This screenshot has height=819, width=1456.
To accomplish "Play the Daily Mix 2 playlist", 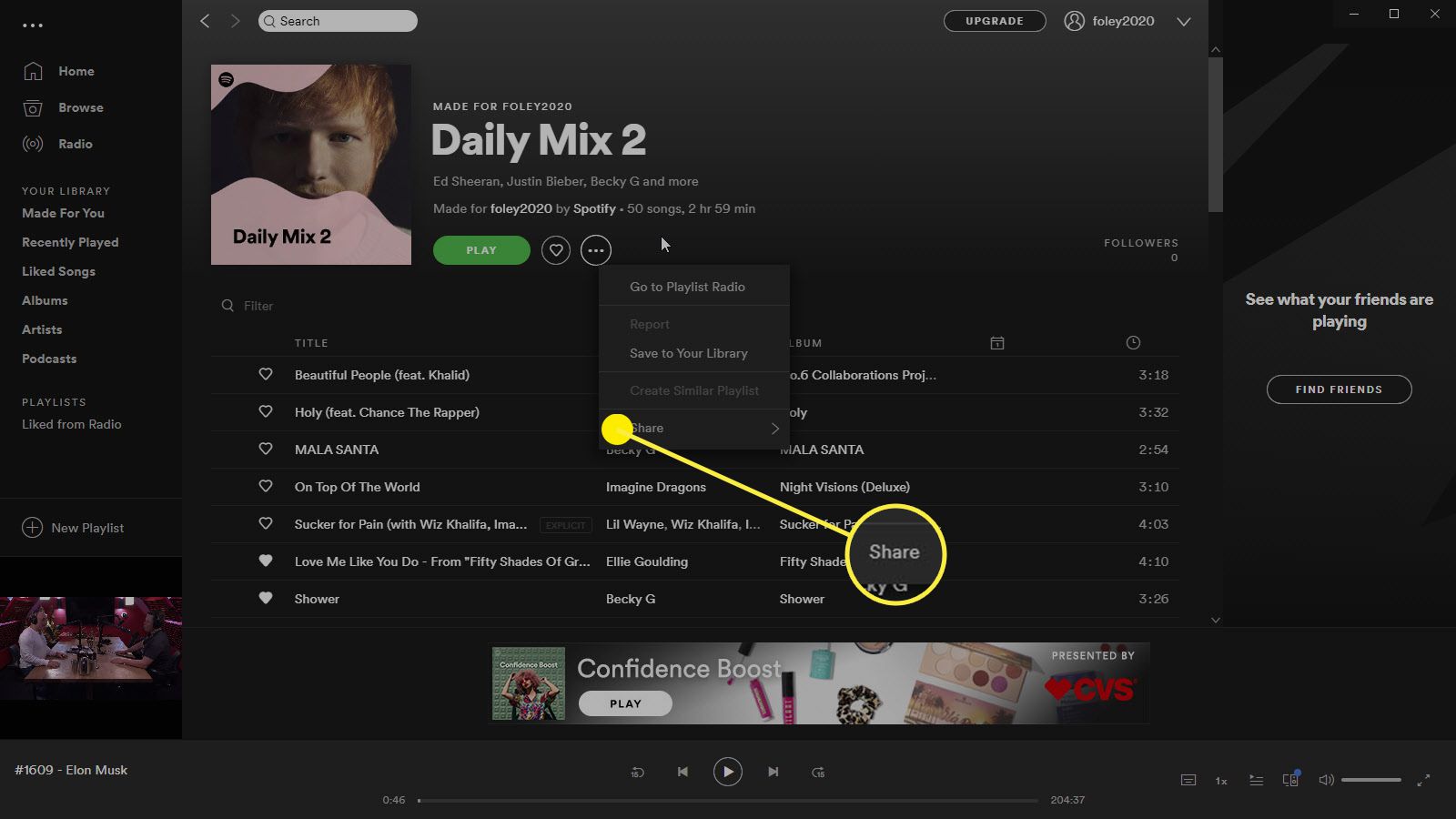I will [481, 250].
